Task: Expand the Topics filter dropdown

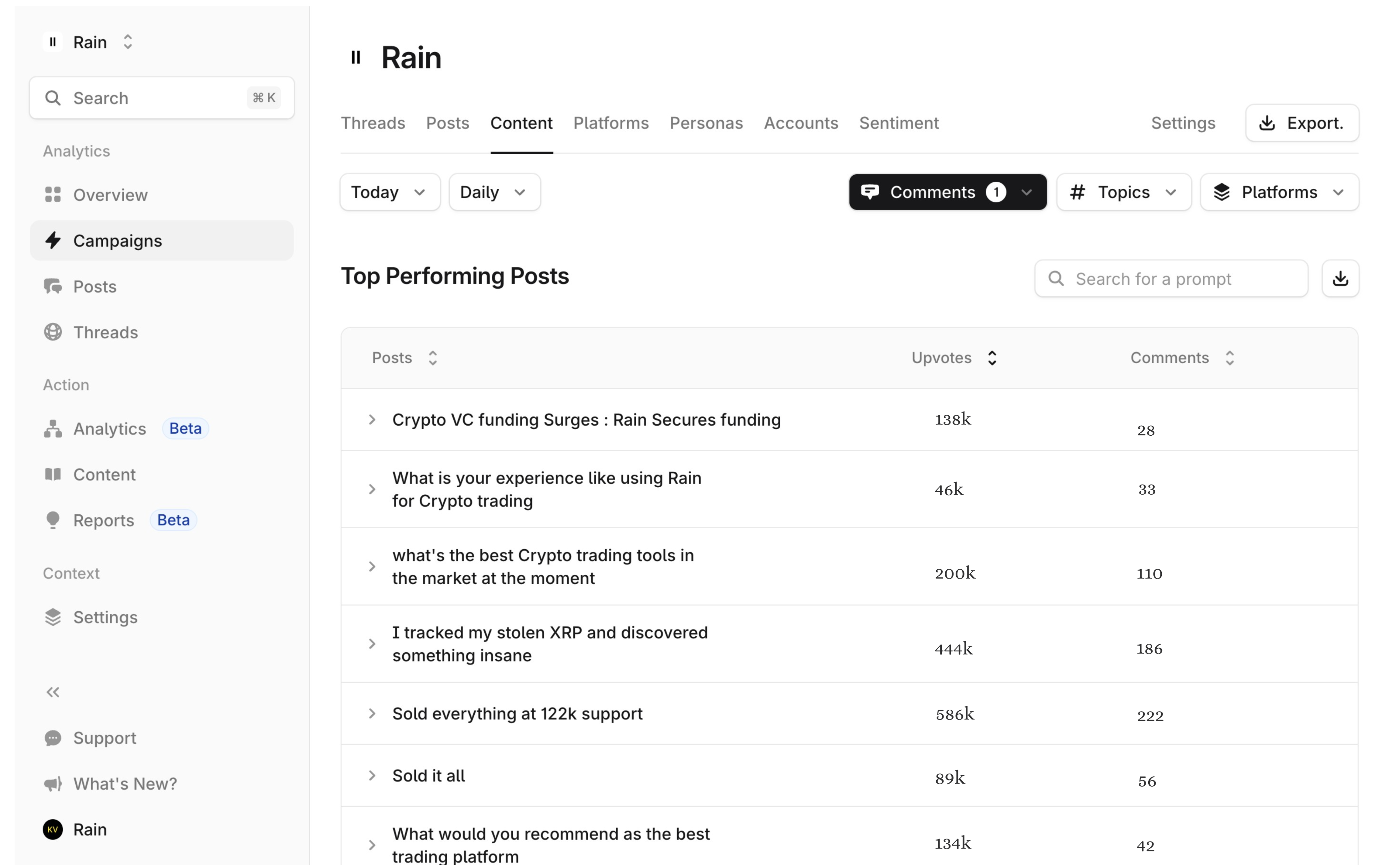Action: point(1123,192)
